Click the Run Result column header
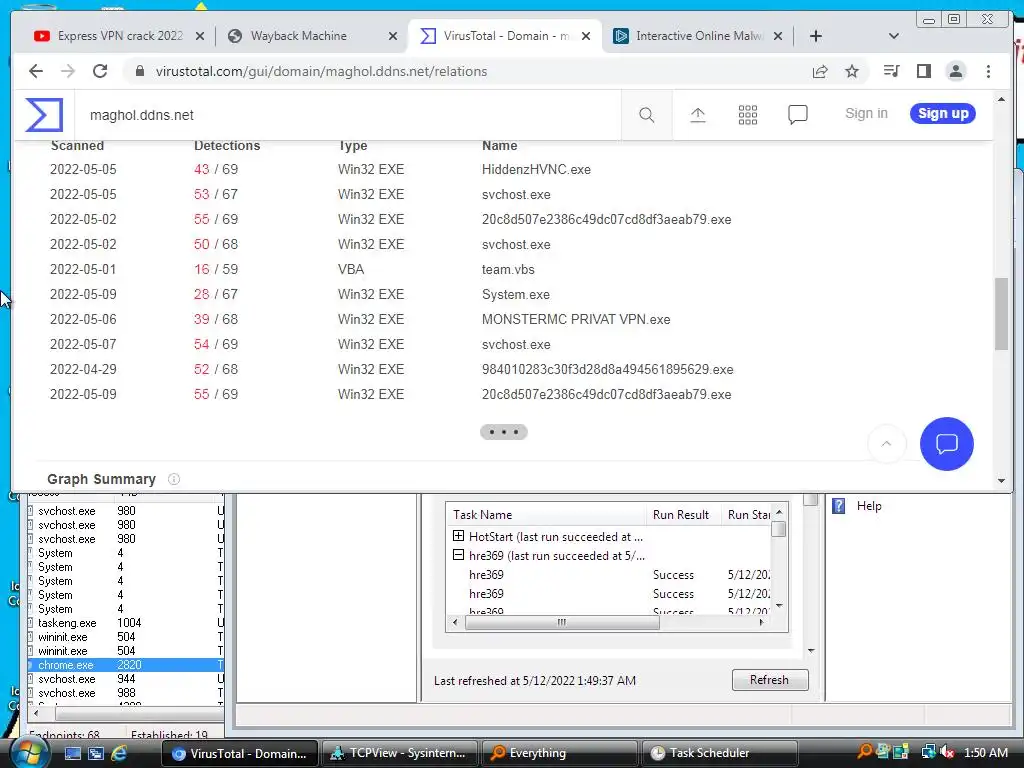This screenshot has width=1024, height=768. pyautogui.click(x=683, y=515)
